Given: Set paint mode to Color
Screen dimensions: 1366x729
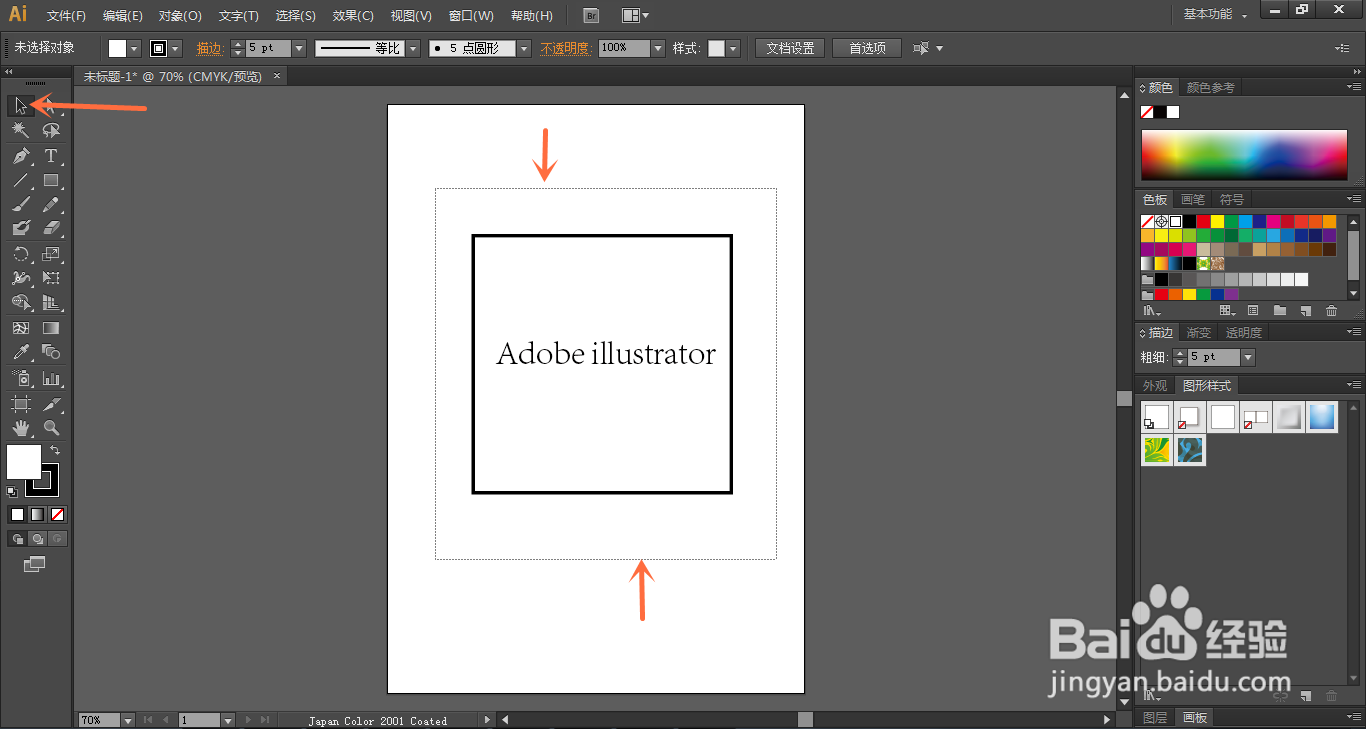Looking at the screenshot, I should coord(17,515).
